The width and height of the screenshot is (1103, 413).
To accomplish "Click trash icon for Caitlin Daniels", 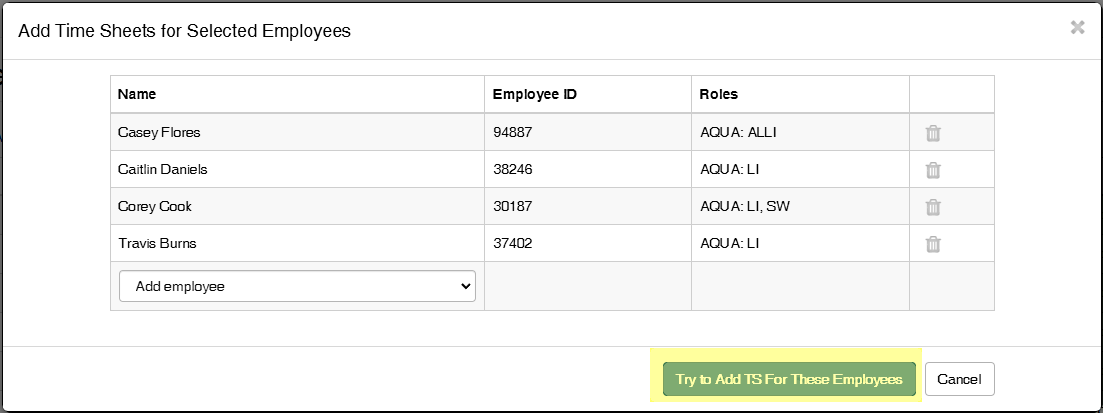I will (x=932, y=170).
